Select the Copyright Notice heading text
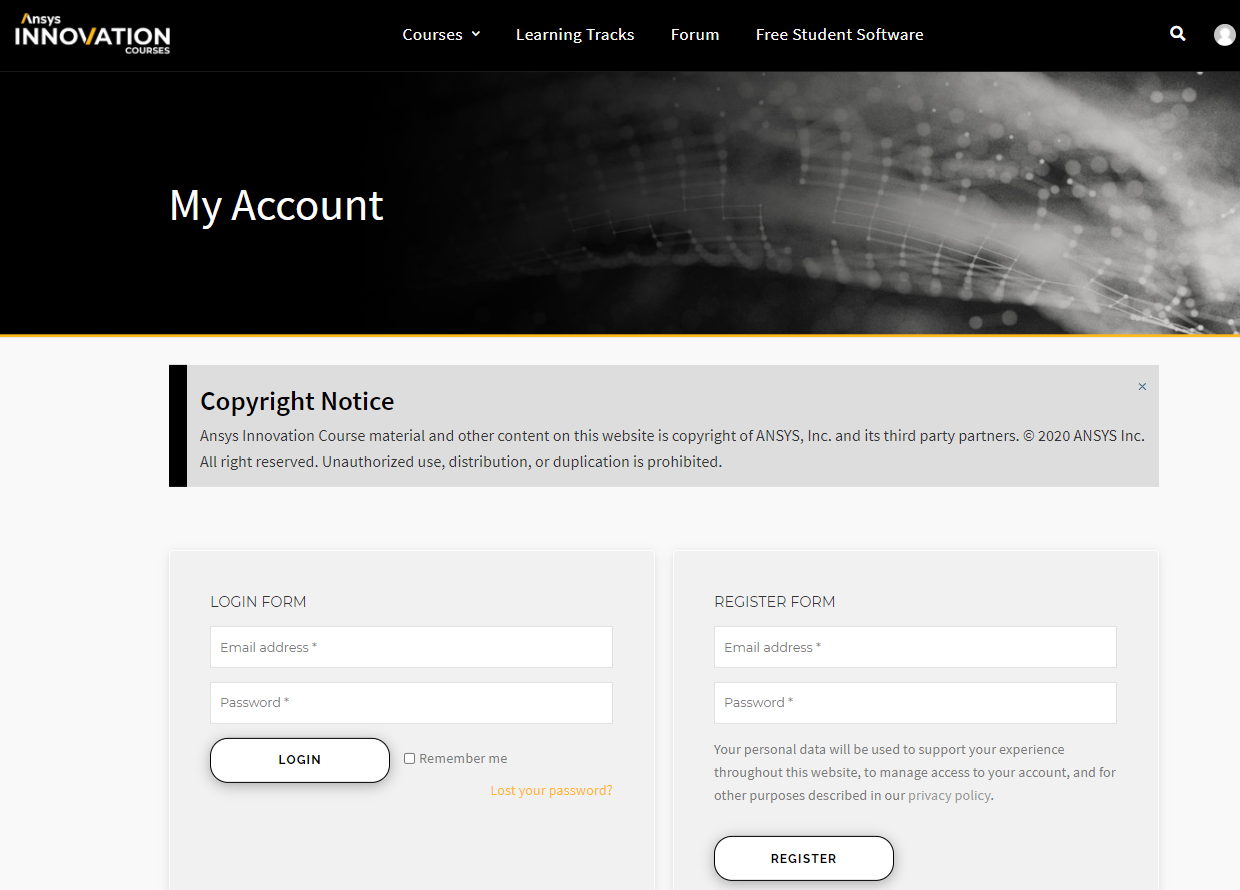This screenshot has height=890, width=1240. (297, 401)
